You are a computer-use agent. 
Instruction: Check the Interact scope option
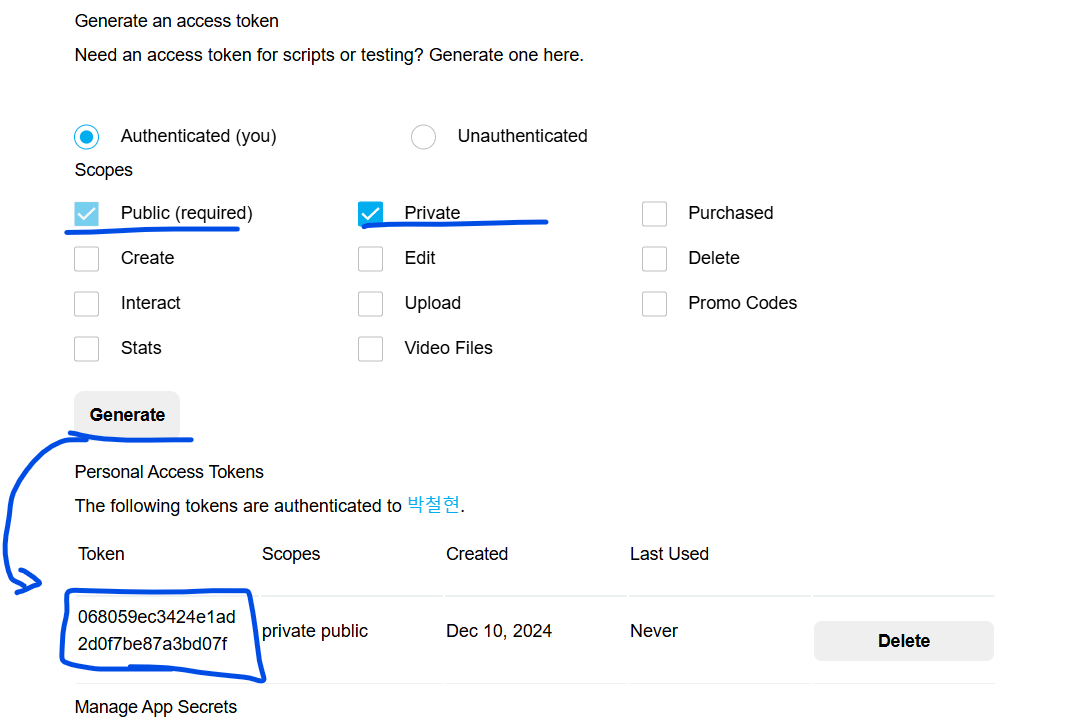click(x=87, y=303)
